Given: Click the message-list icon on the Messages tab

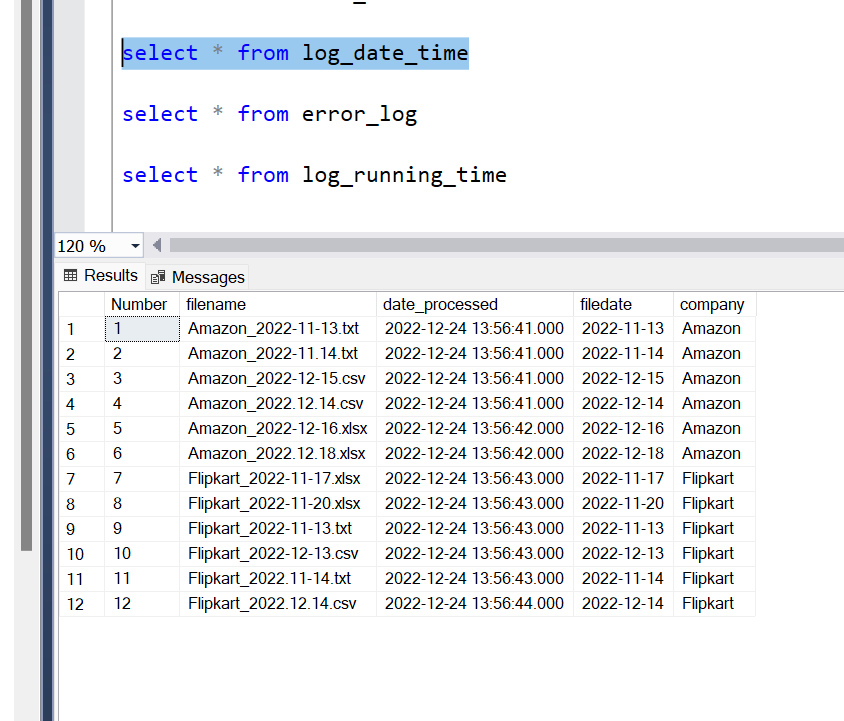Looking at the screenshot, I should 158,277.
